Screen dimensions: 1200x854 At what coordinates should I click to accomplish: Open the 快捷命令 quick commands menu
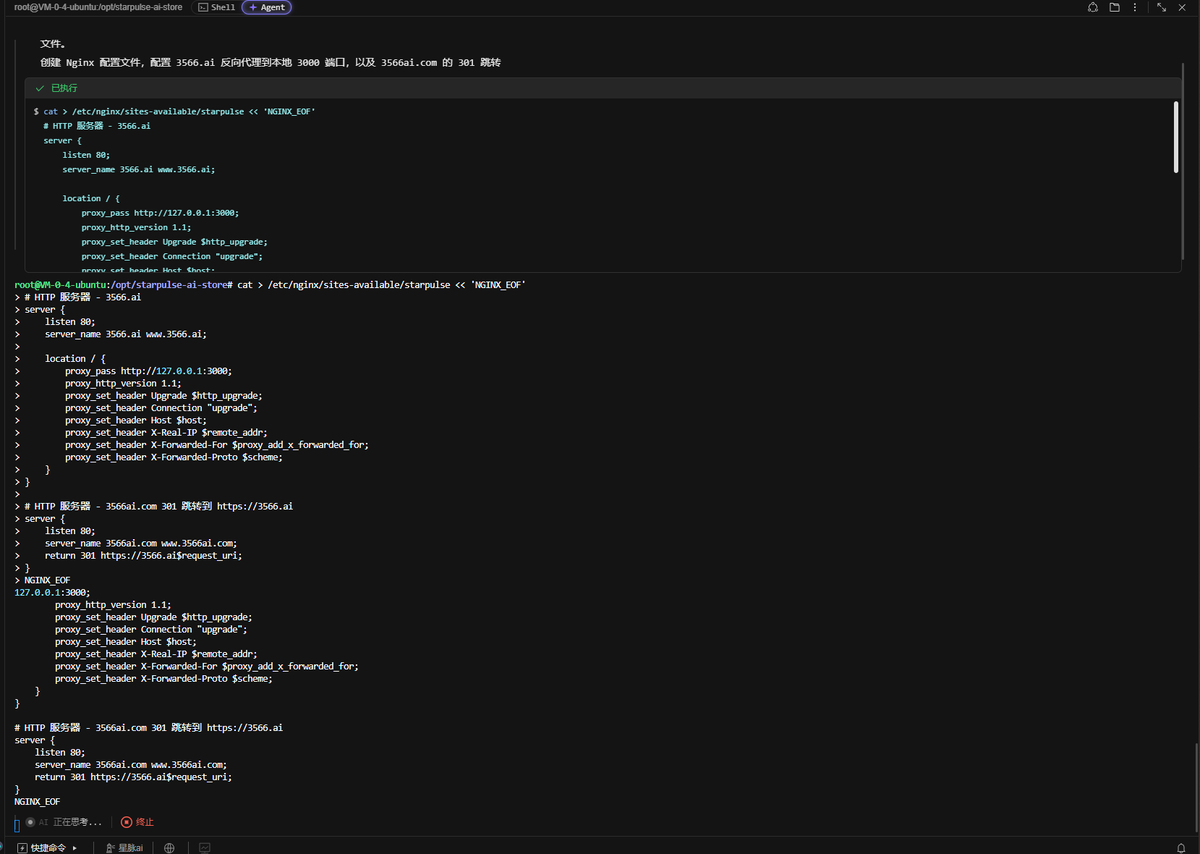tap(47, 847)
